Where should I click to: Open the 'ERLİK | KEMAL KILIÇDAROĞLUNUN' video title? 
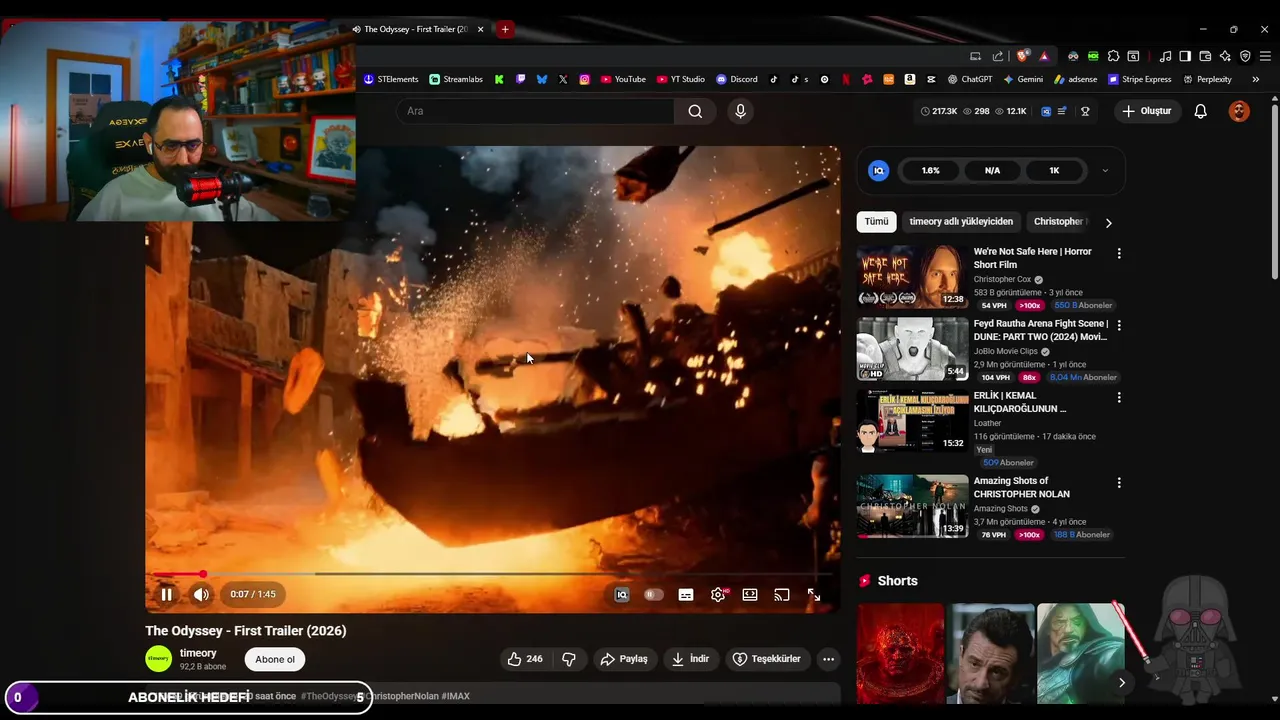click(1020, 402)
